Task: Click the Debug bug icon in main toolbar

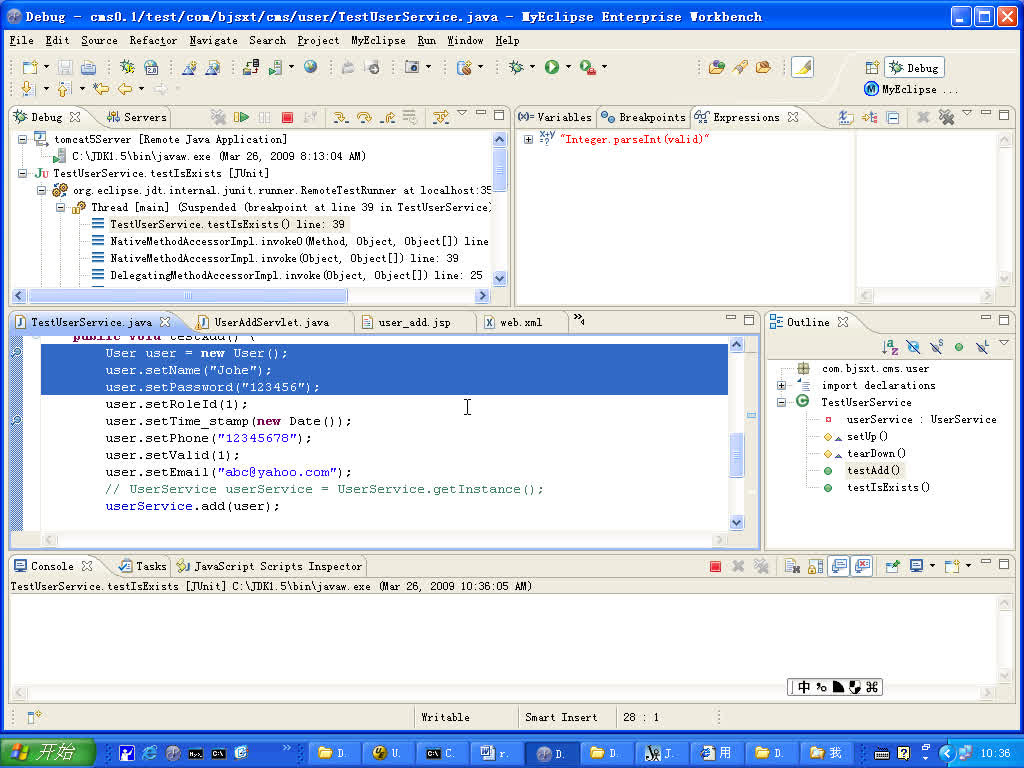Action: 516,67
